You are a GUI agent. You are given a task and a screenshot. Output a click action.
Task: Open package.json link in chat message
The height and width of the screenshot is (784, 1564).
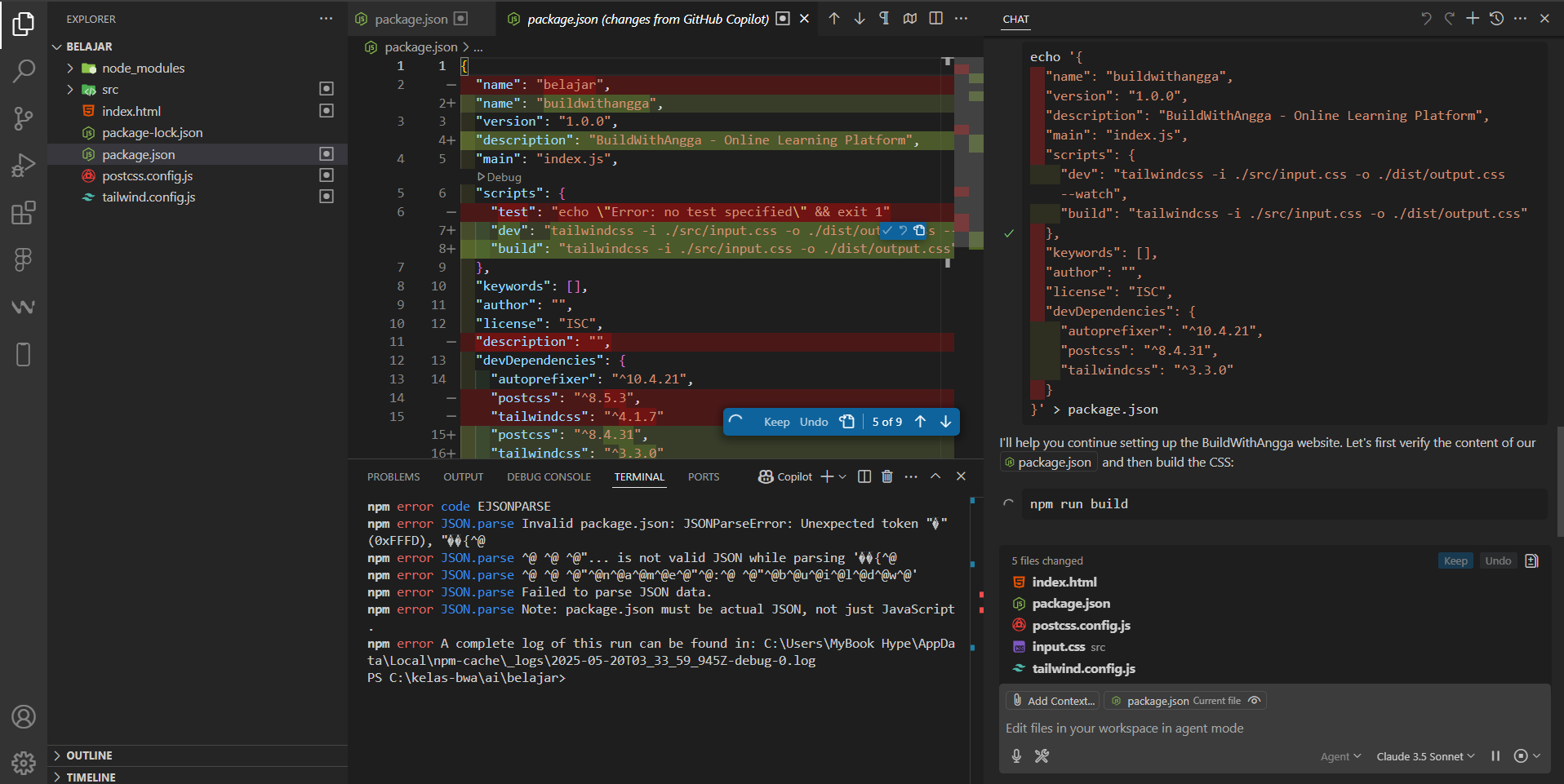1048,463
